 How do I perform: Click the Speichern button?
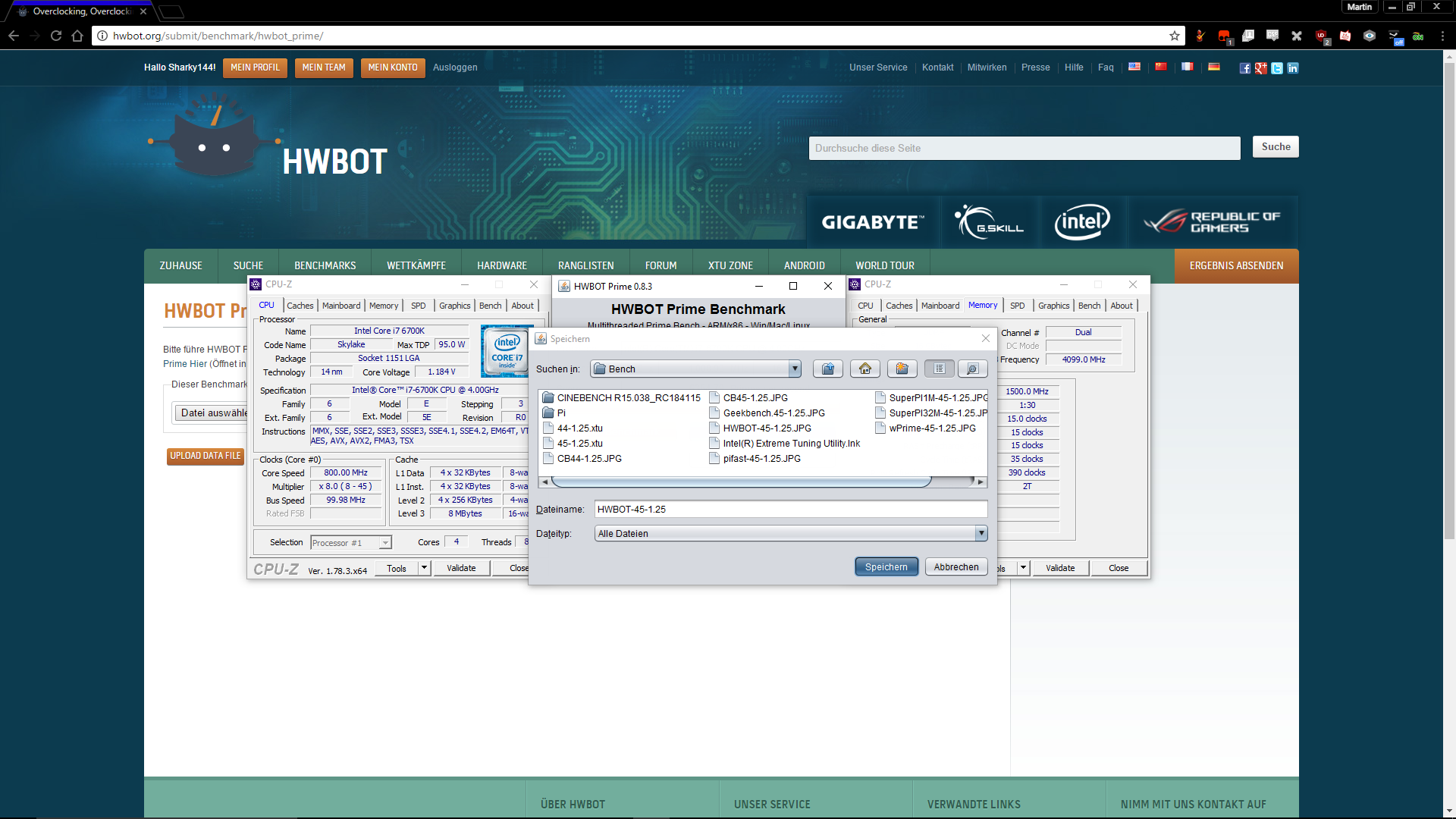[886, 566]
